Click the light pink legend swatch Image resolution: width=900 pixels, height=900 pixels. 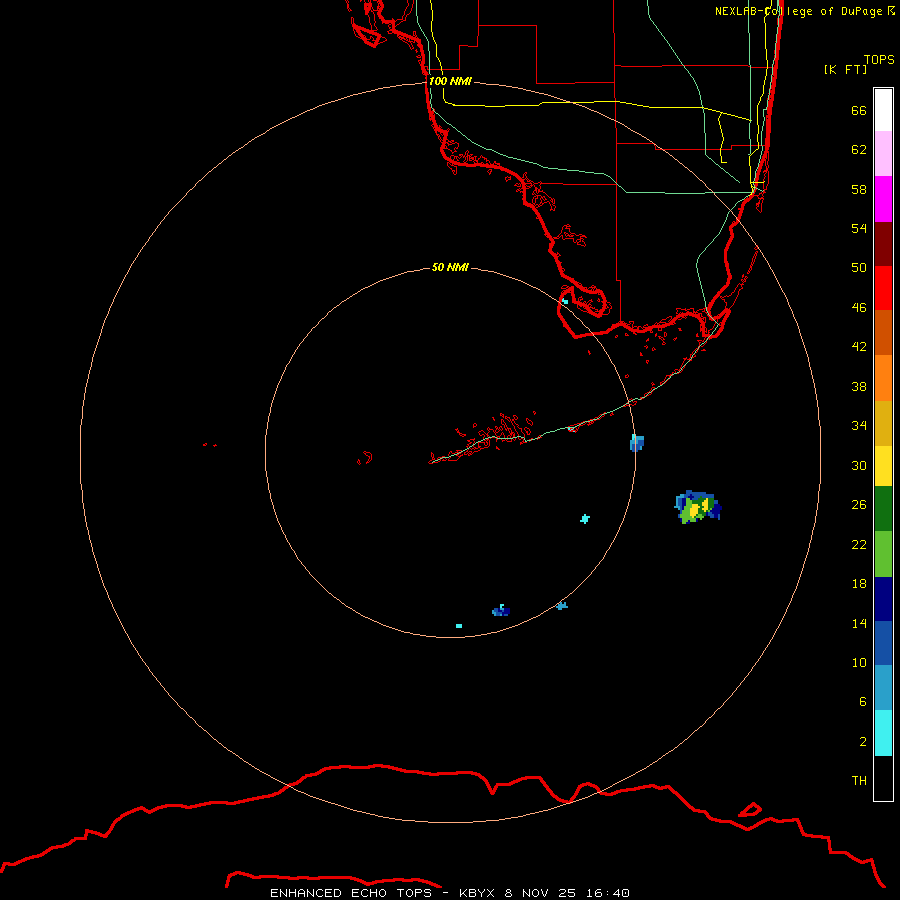(883, 153)
